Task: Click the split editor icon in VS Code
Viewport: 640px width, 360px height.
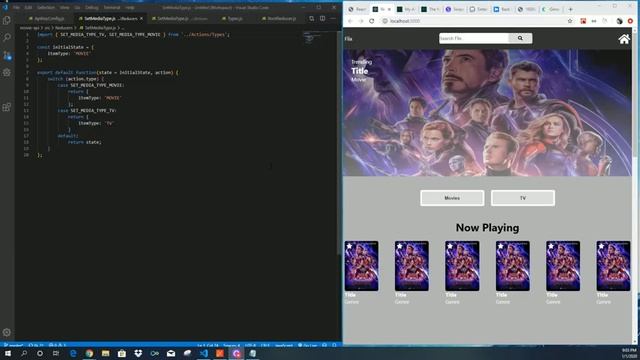Action: [322, 18]
